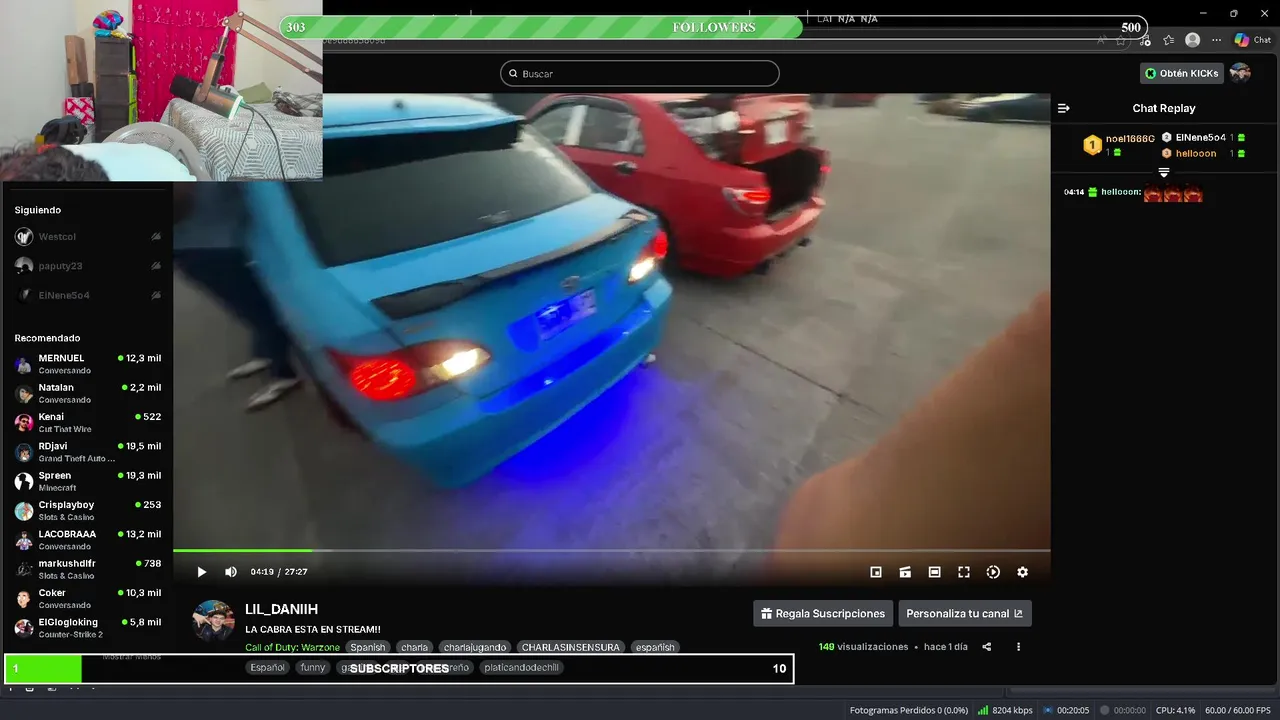Viewport: 1280px width, 720px height.
Task: Open the user profile avatar menu
Action: 1240,73
